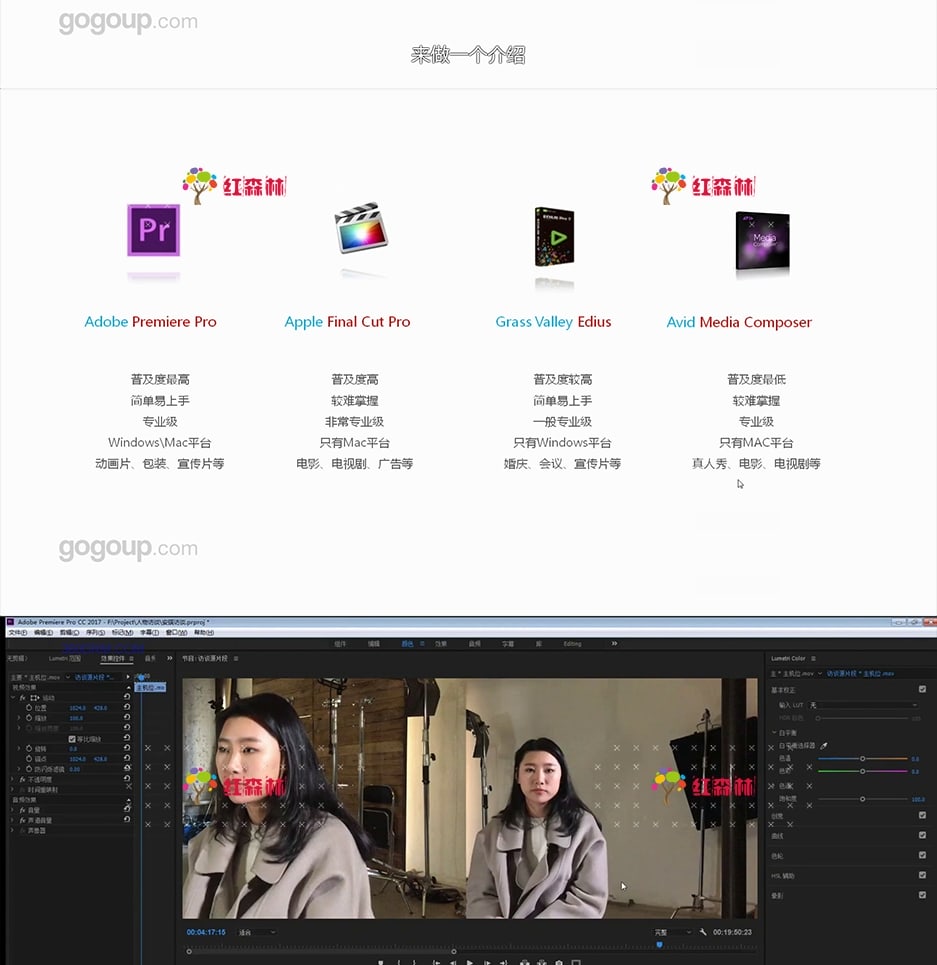Viewport: 937px width, 965px height.
Task: Expand the 时间重映射 (Time Remapping) group
Action: 13,789
